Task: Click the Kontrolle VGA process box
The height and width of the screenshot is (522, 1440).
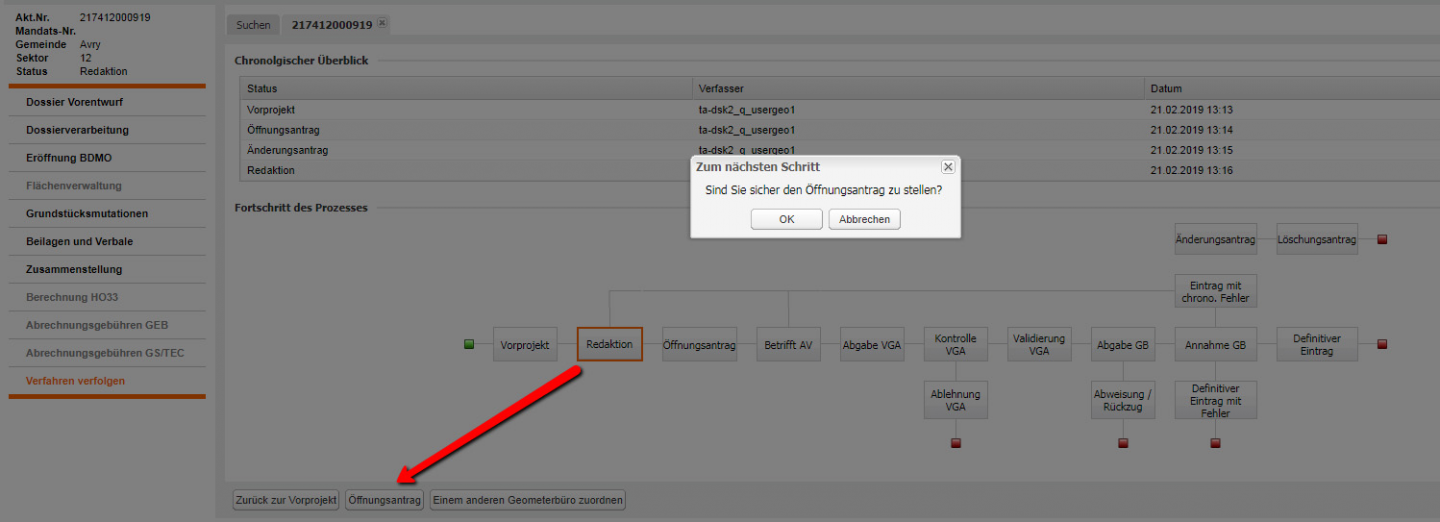Action: pyautogui.click(x=955, y=344)
